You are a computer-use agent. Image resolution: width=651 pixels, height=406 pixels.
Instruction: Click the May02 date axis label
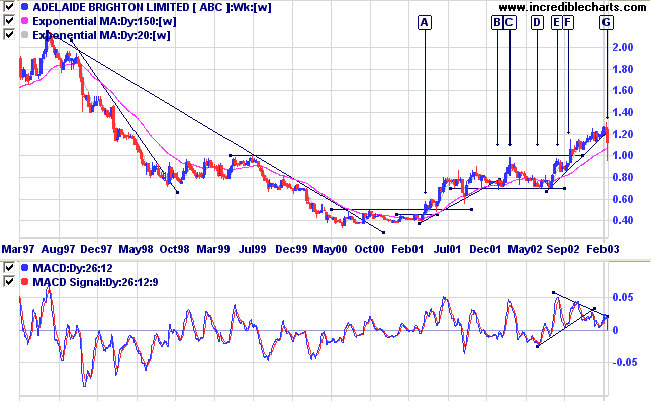point(525,249)
